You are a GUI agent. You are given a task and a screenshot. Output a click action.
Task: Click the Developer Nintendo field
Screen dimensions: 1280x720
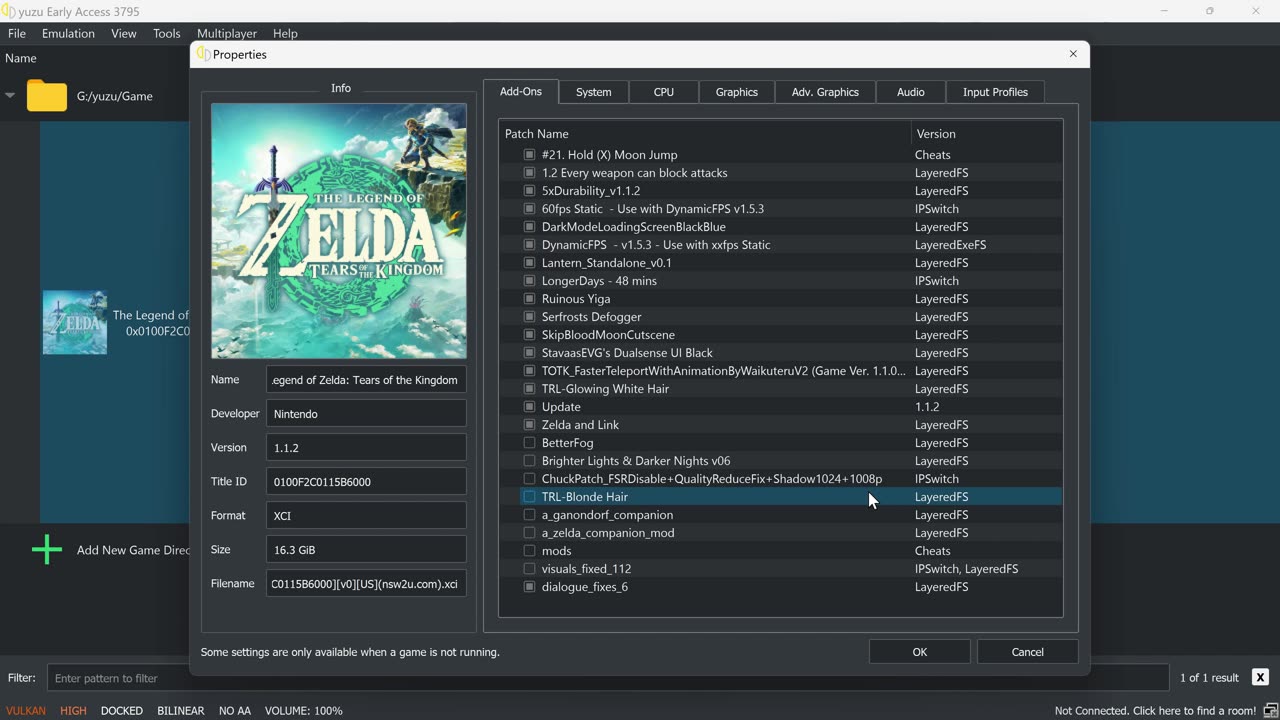pos(366,414)
